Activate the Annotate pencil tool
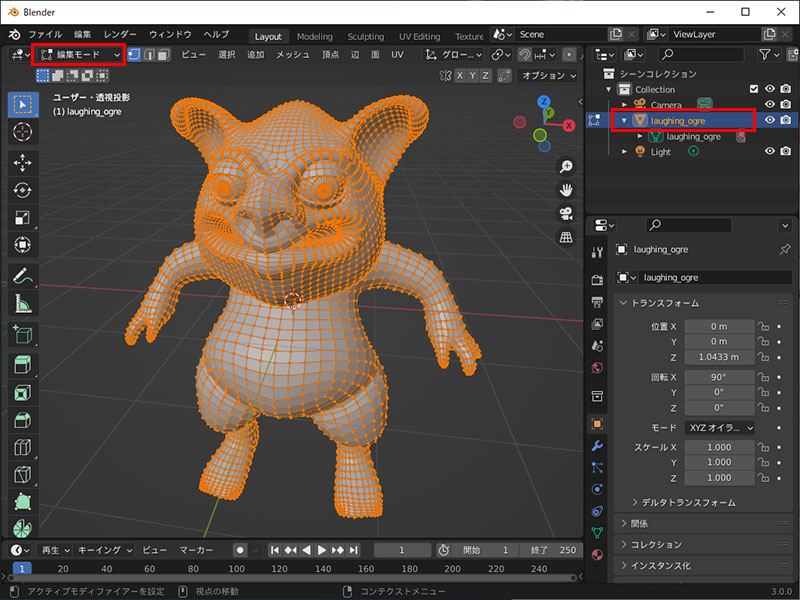The image size is (800, 600). (x=22, y=277)
